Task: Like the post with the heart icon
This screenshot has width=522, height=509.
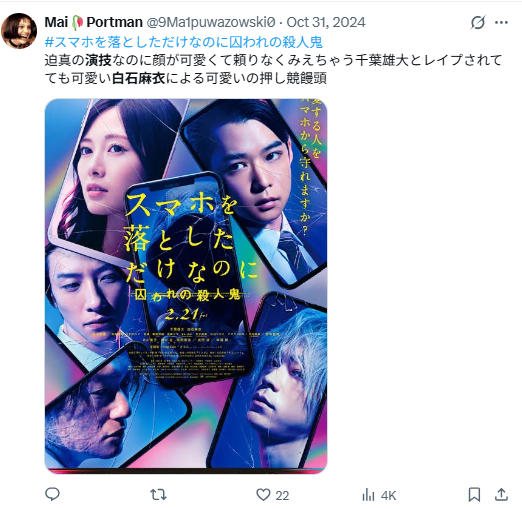Action: tap(263, 494)
